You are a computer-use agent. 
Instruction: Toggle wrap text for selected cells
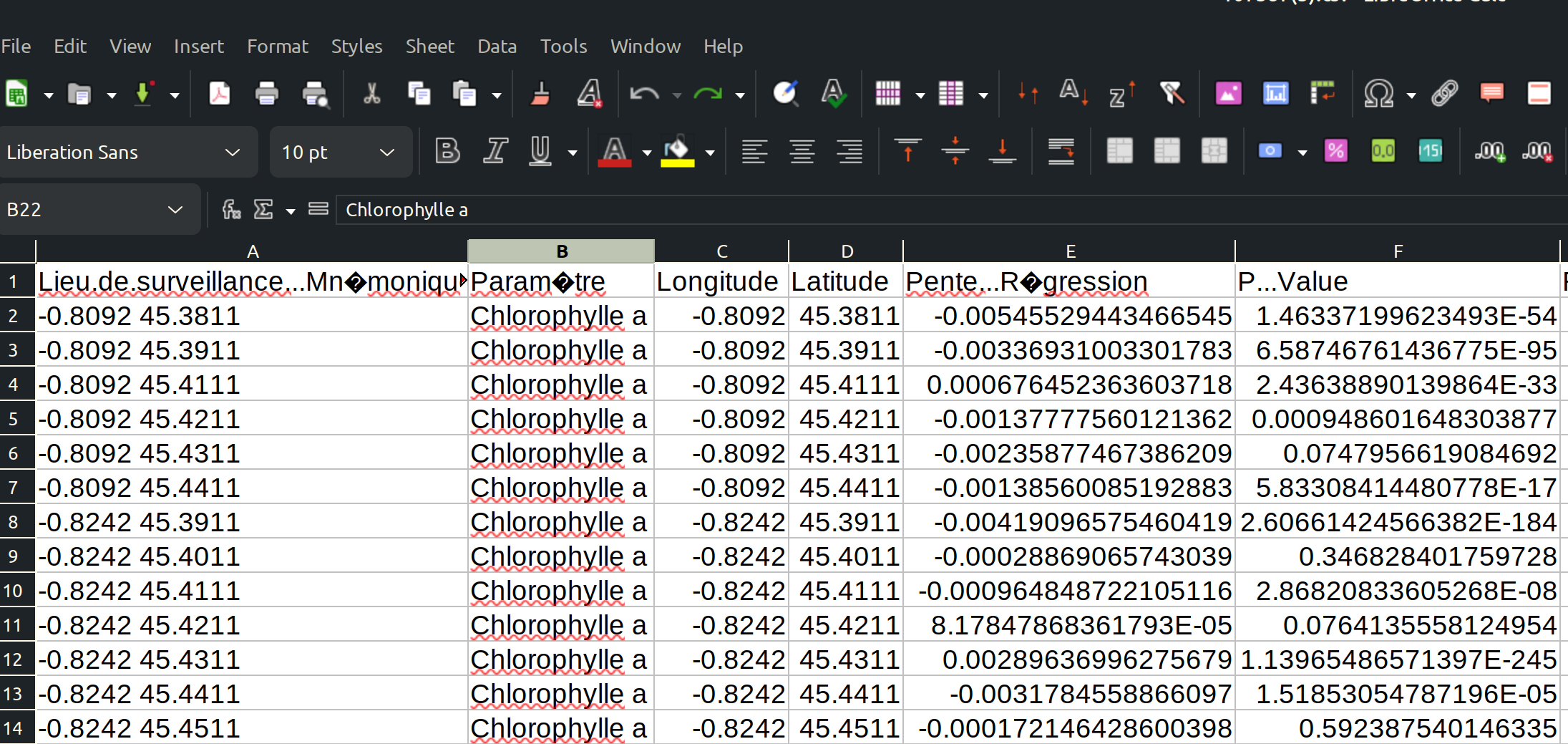coord(1061,151)
